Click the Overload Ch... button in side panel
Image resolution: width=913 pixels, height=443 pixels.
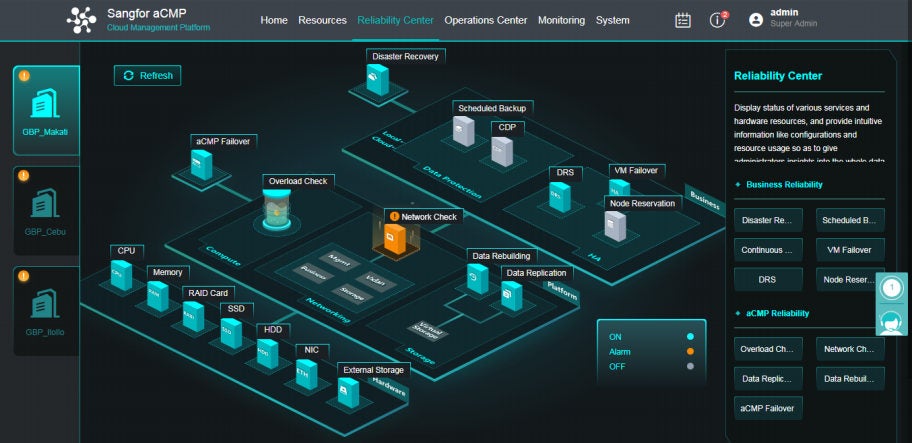pos(768,349)
